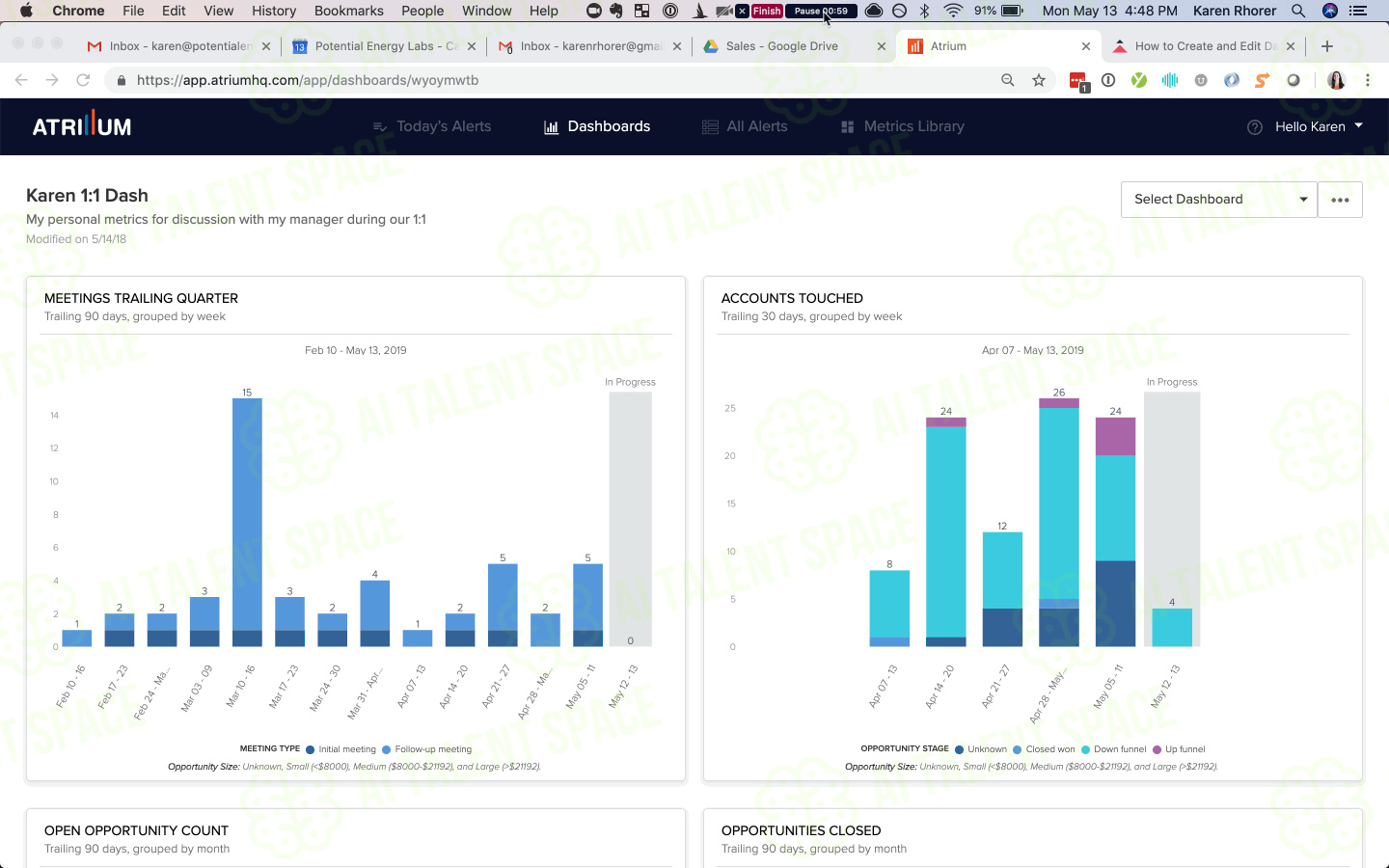Click Accounts Touched card title
Image resolution: width=1389 pixels, height=868 pixels.
792,298
